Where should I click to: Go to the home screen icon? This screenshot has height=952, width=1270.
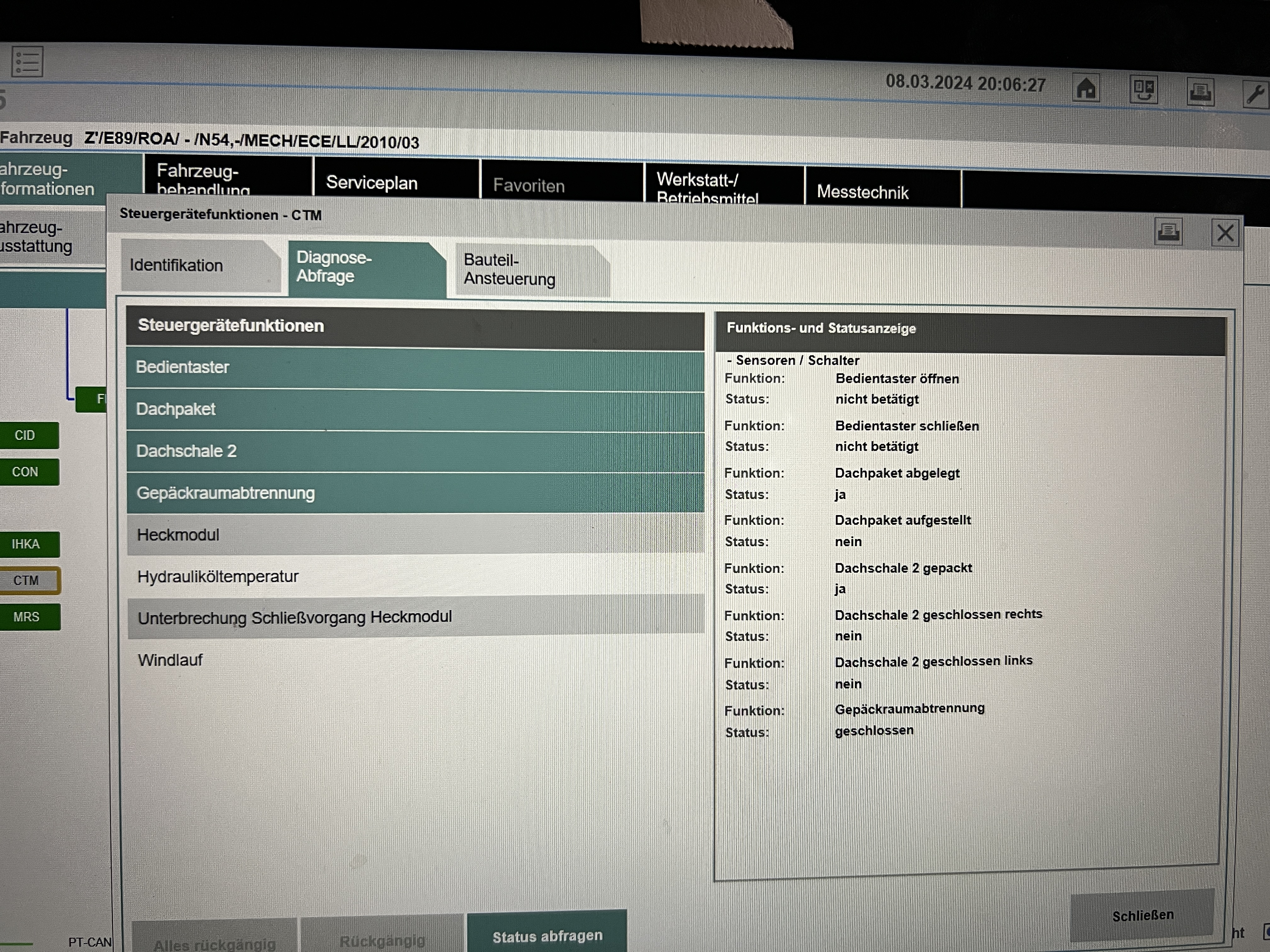click(x=1086, y=88)
